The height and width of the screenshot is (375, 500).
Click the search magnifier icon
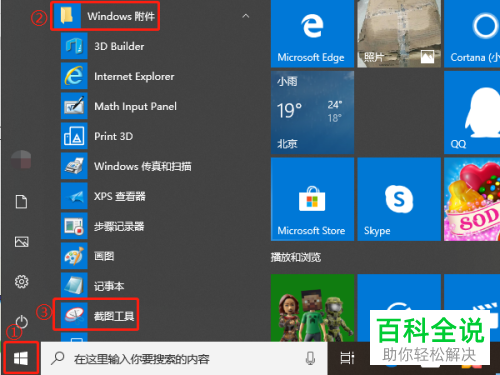click(58, 358)
